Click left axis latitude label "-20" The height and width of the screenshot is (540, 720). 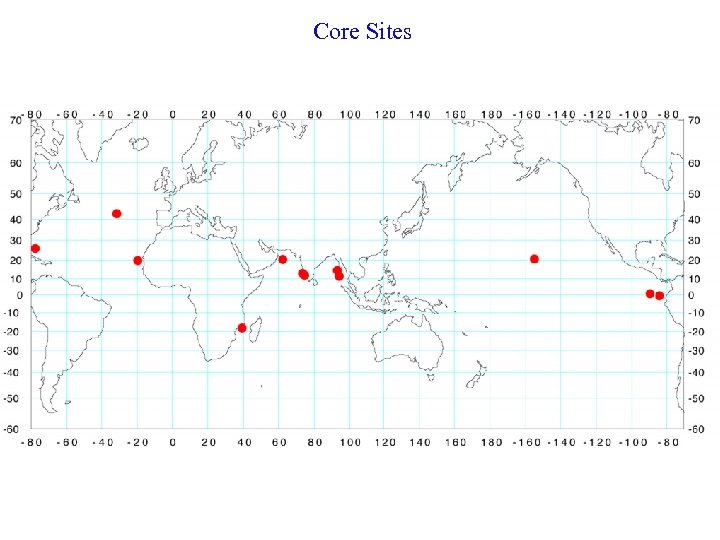(11, 332)
